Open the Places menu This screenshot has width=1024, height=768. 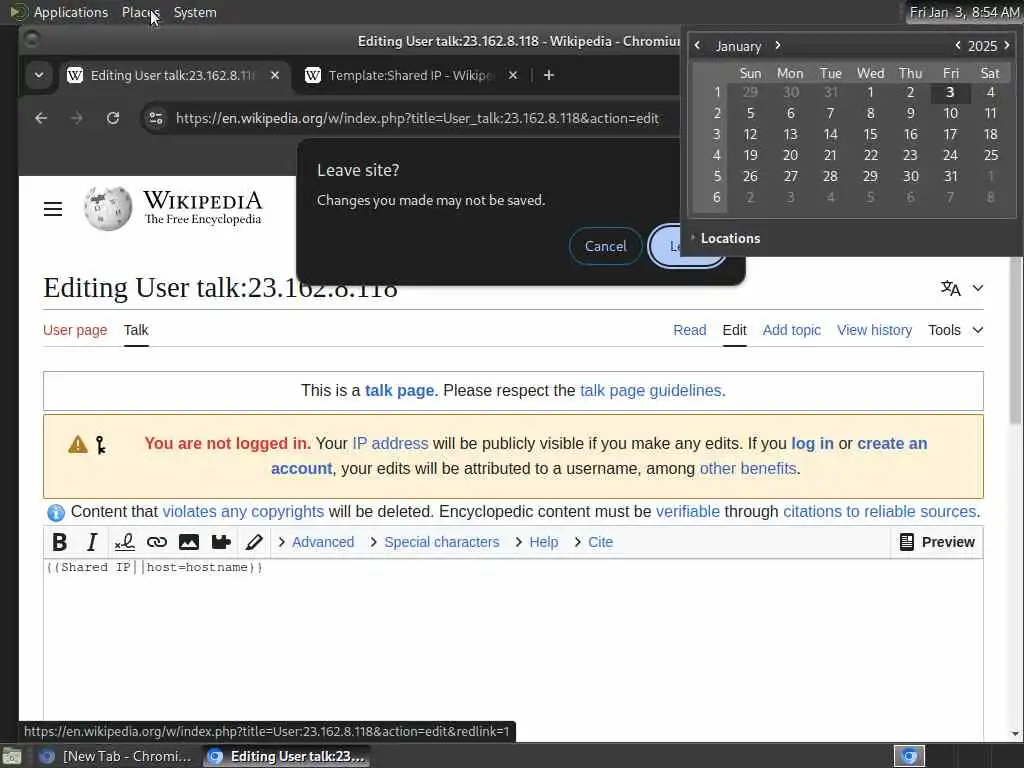click(140, 12)
